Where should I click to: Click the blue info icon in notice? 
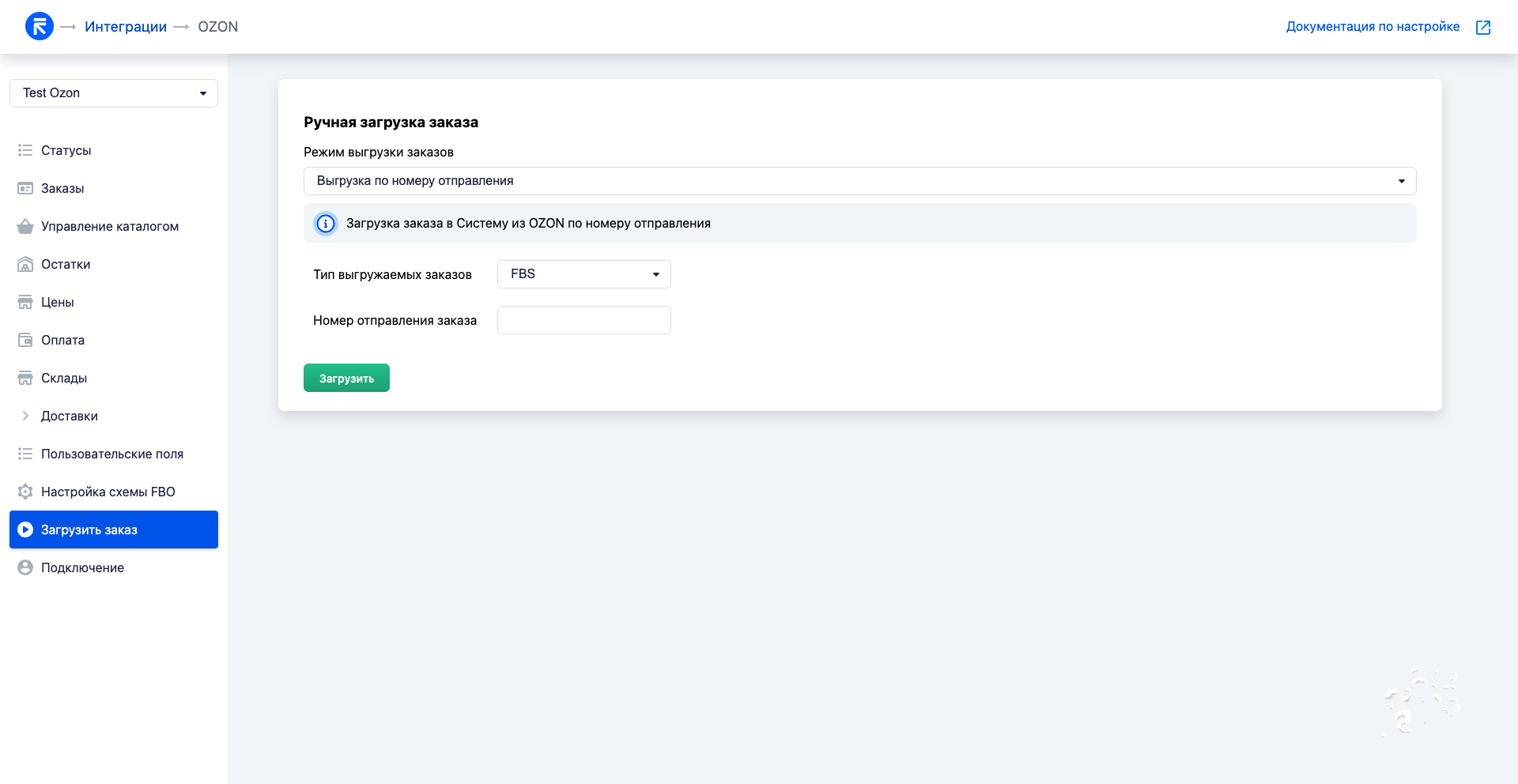[326, 224]
